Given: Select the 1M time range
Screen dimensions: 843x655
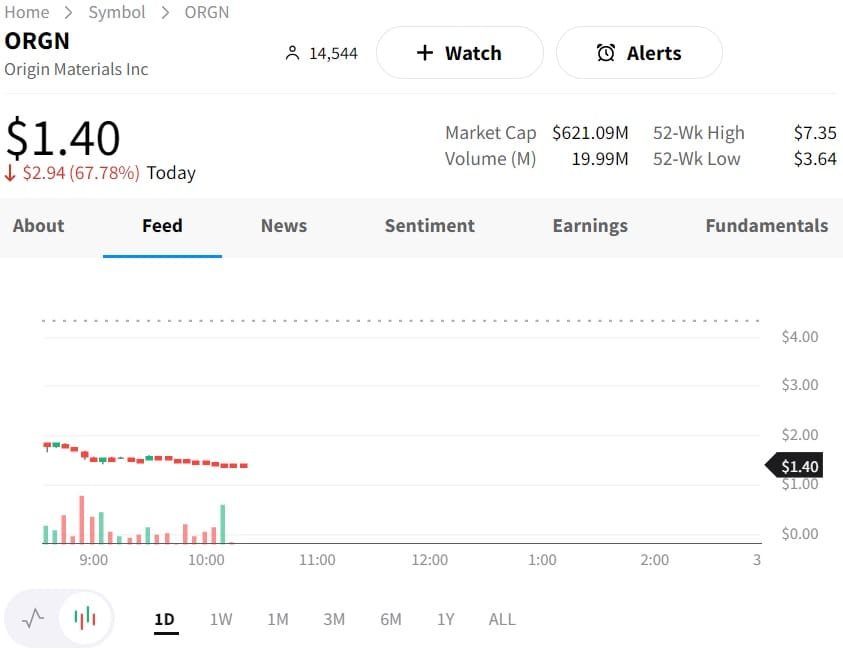Looking at the screenshot, I should pyautogui.click(x=278, y=619).
